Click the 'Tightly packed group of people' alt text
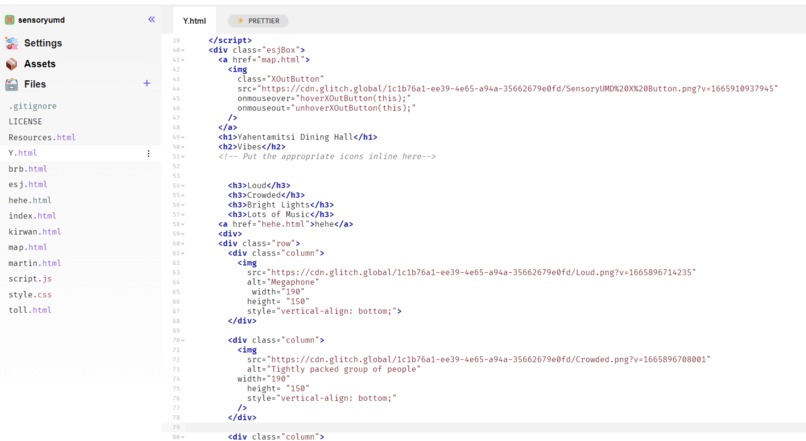Image resolution: width=806 pixels, height=441 pixels. point(345,369)
